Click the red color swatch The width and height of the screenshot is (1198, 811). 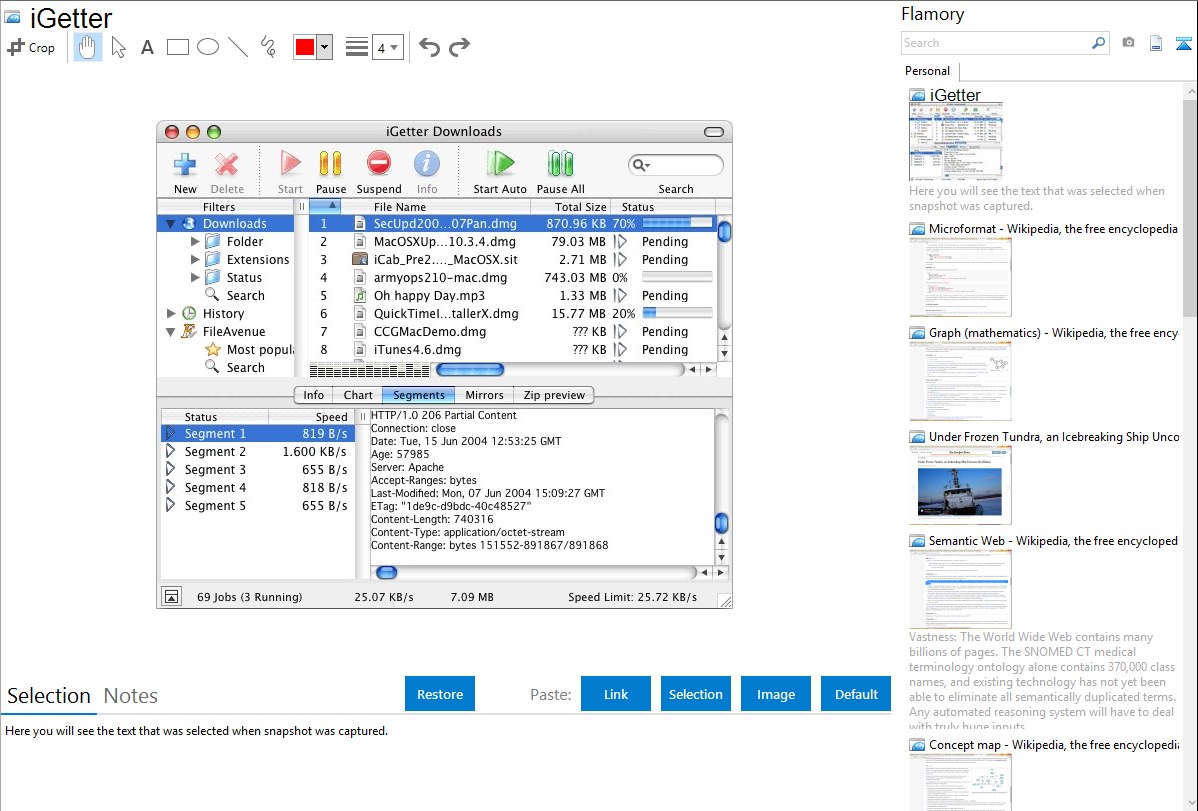(x=305, y=47)
